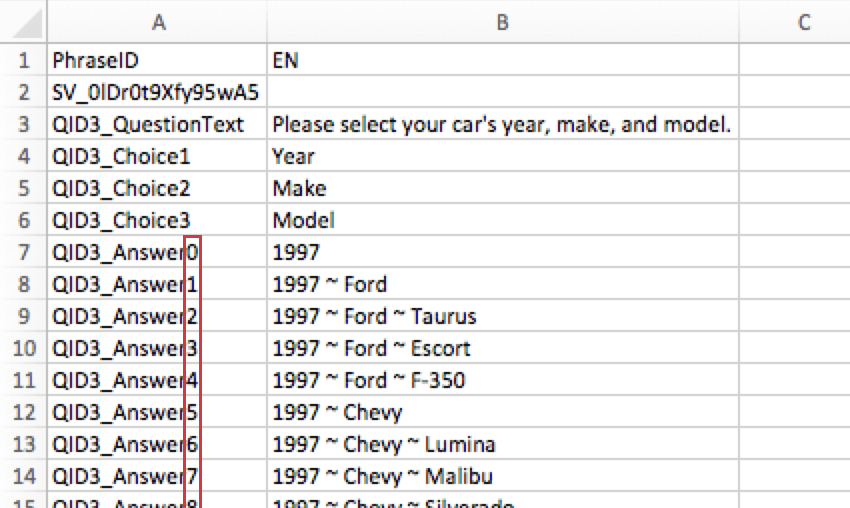The width and height of the screenshot is (850, 508).
Task: Select row 7 header
Action: [x=24, y=253]
